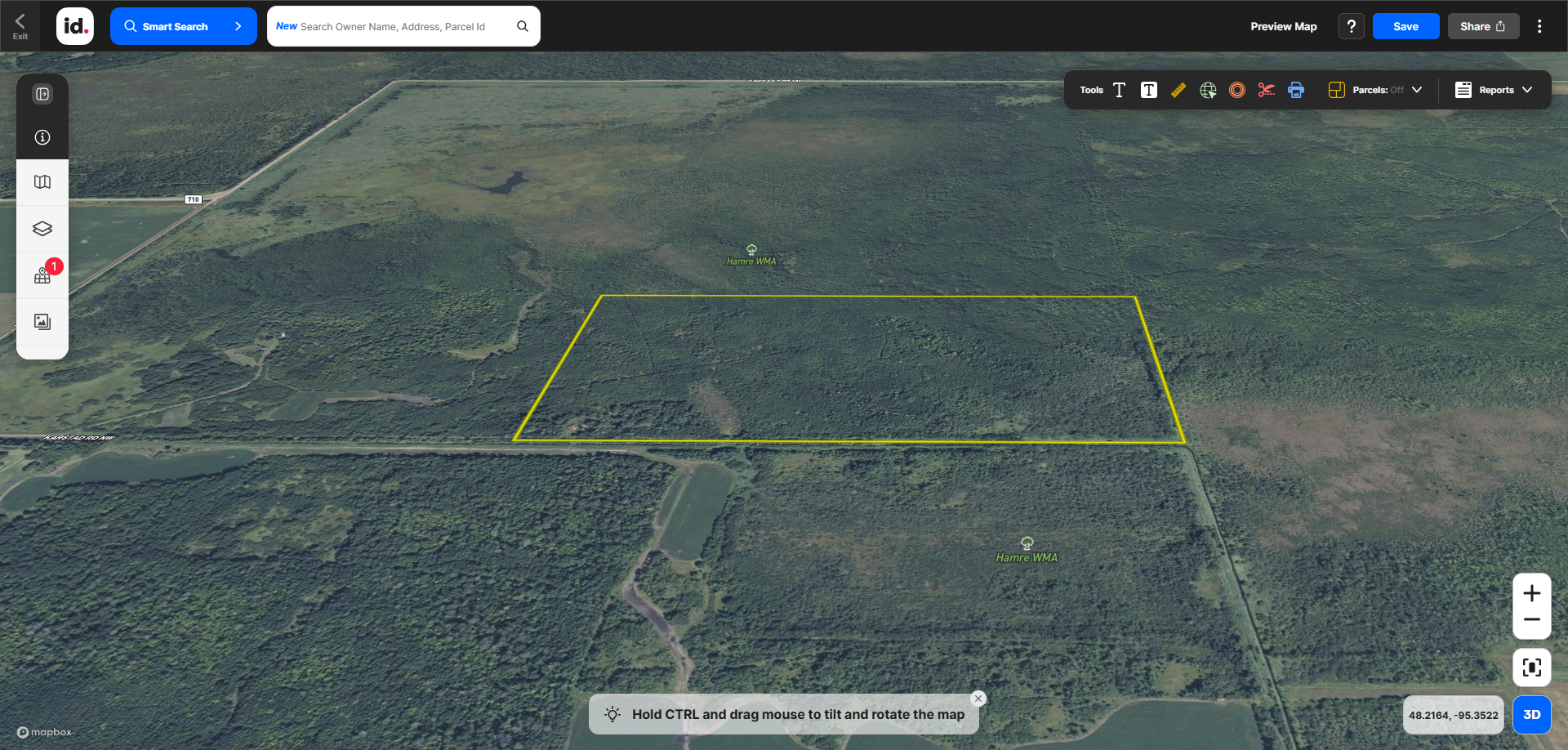
Task: Open the map layers panel
Action: [42, 229]
